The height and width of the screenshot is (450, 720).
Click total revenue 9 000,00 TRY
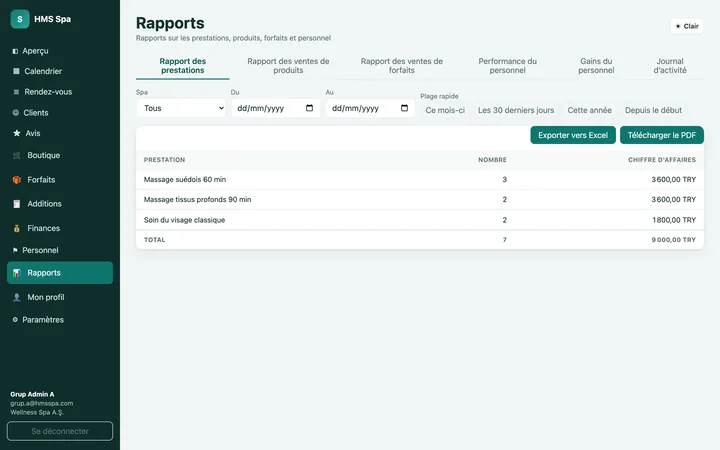(x=674, y=240)
